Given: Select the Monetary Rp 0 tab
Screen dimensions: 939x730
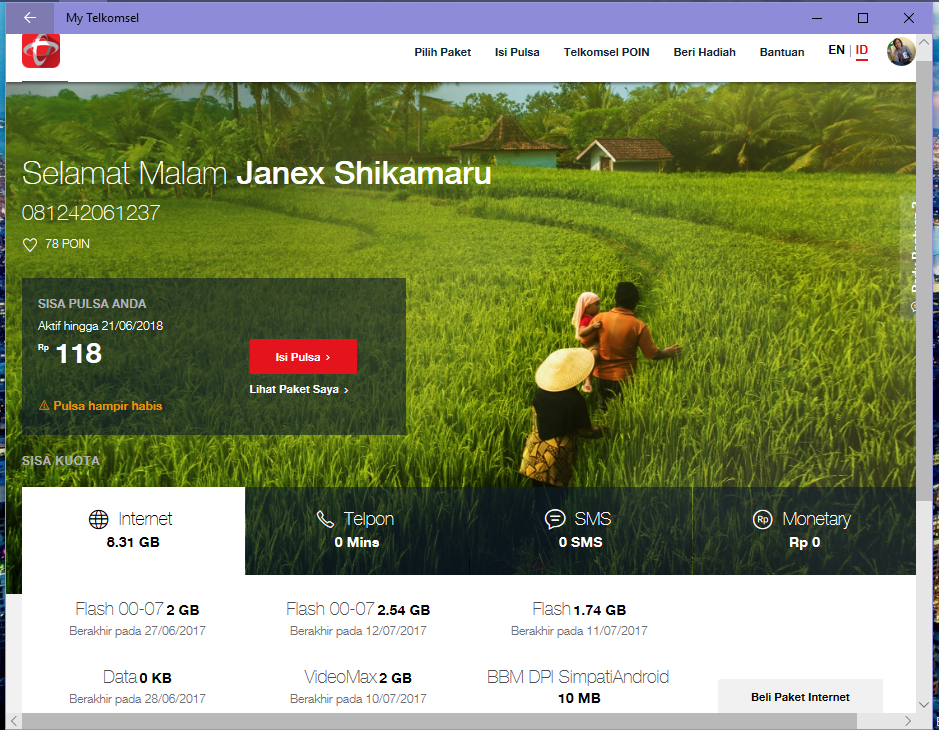Looking at the screenshot, I should coord(804,531).
